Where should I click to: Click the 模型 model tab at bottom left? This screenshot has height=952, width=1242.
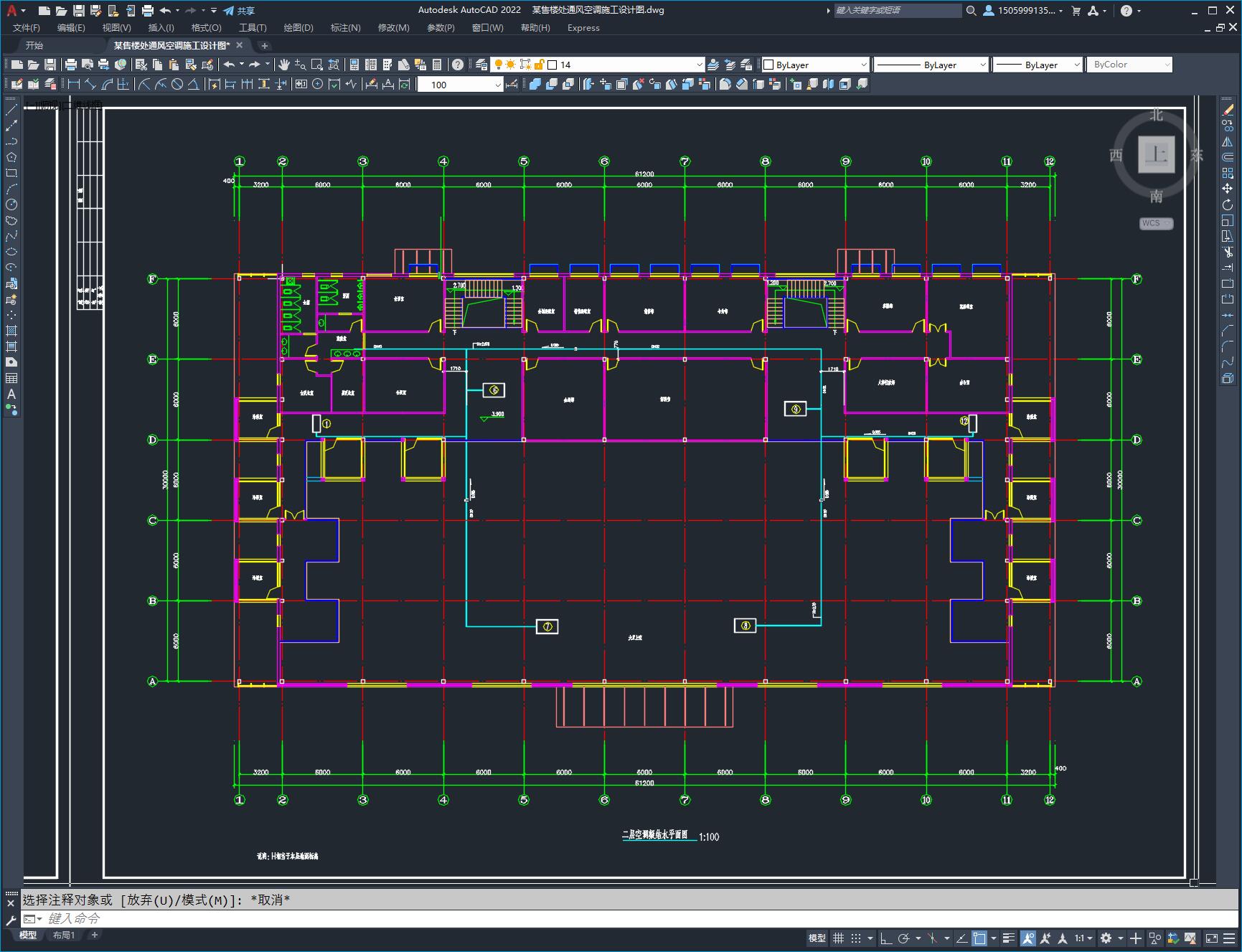[28, 935]
